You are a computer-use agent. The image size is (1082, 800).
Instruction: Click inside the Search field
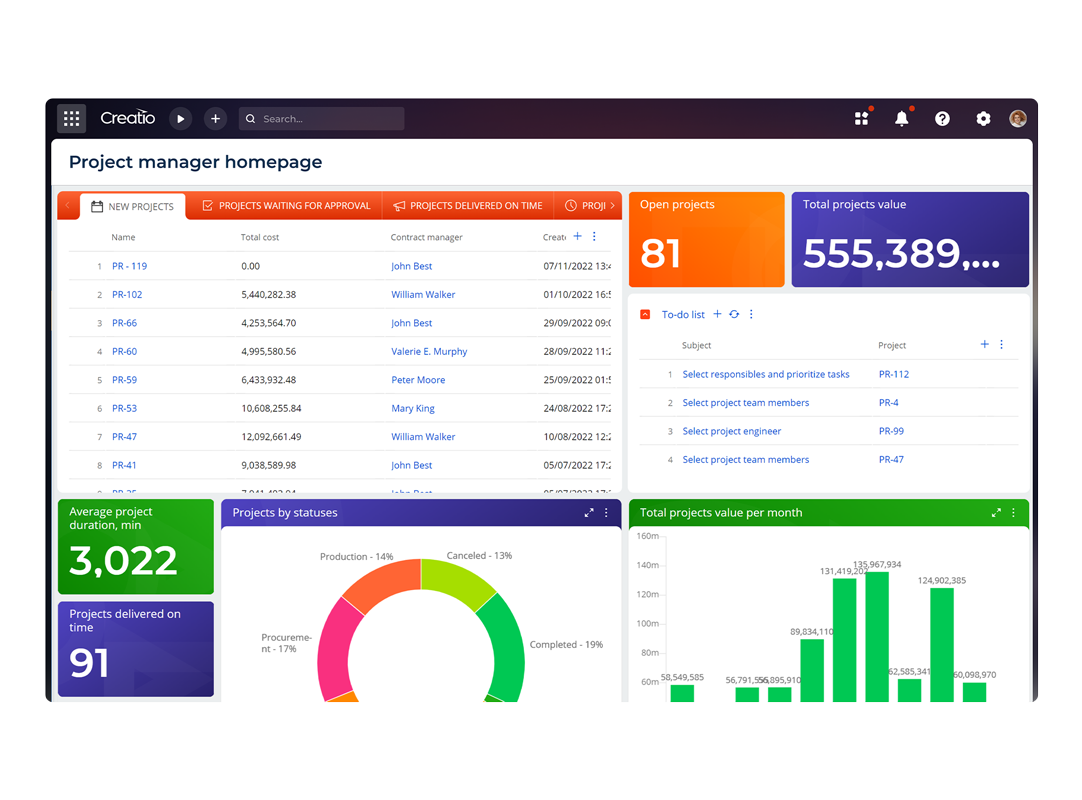[x=320, y=118]
